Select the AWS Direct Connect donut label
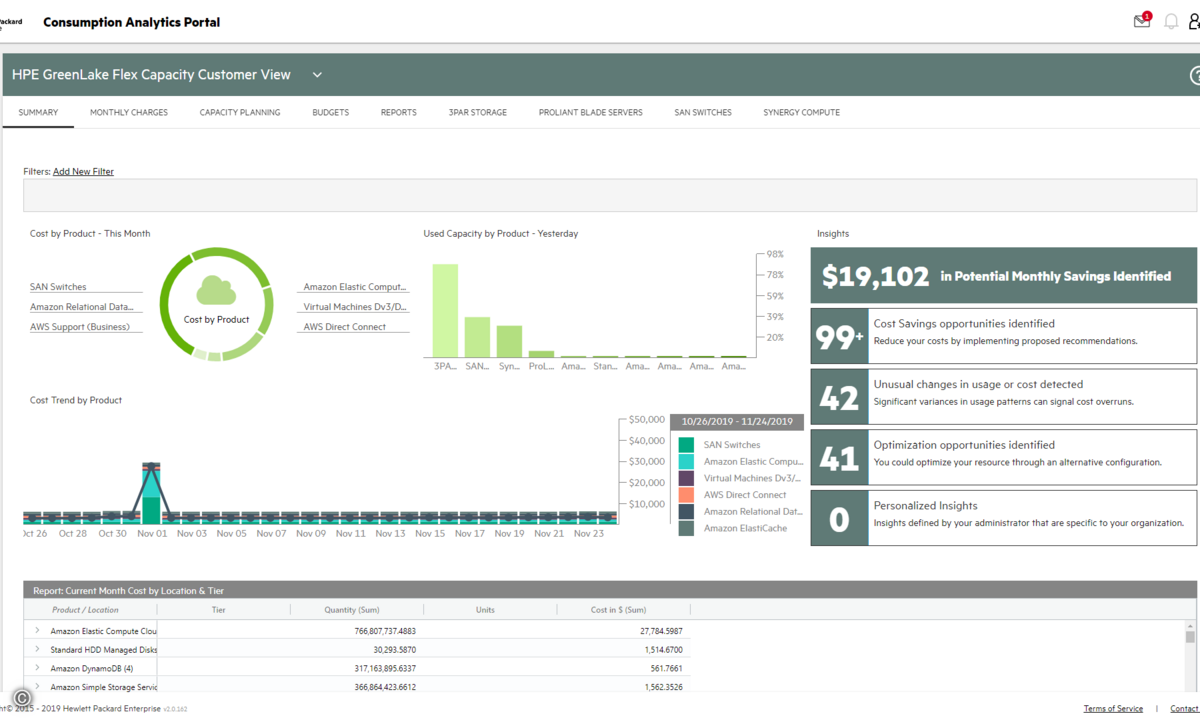 (x=345, y=327)
